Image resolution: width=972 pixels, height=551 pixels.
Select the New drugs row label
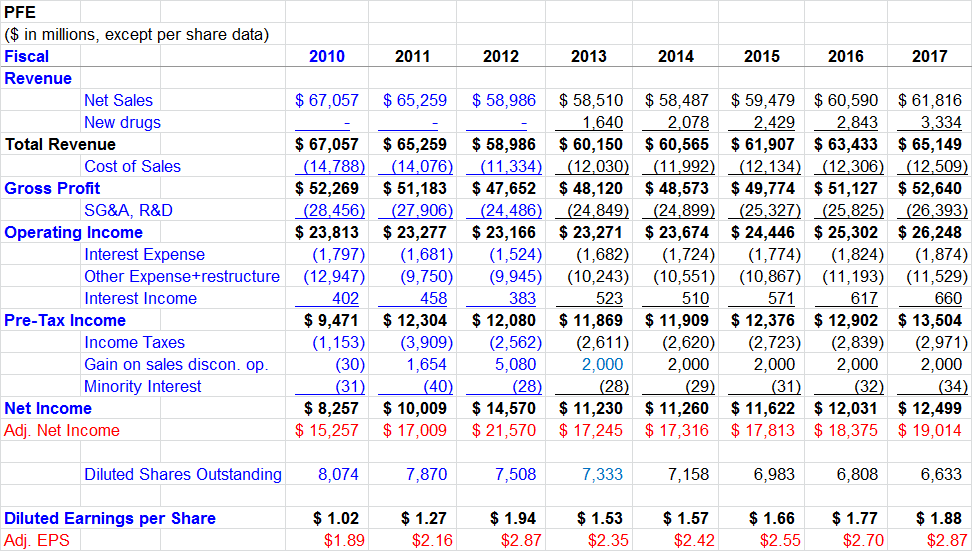click(122, 123)
